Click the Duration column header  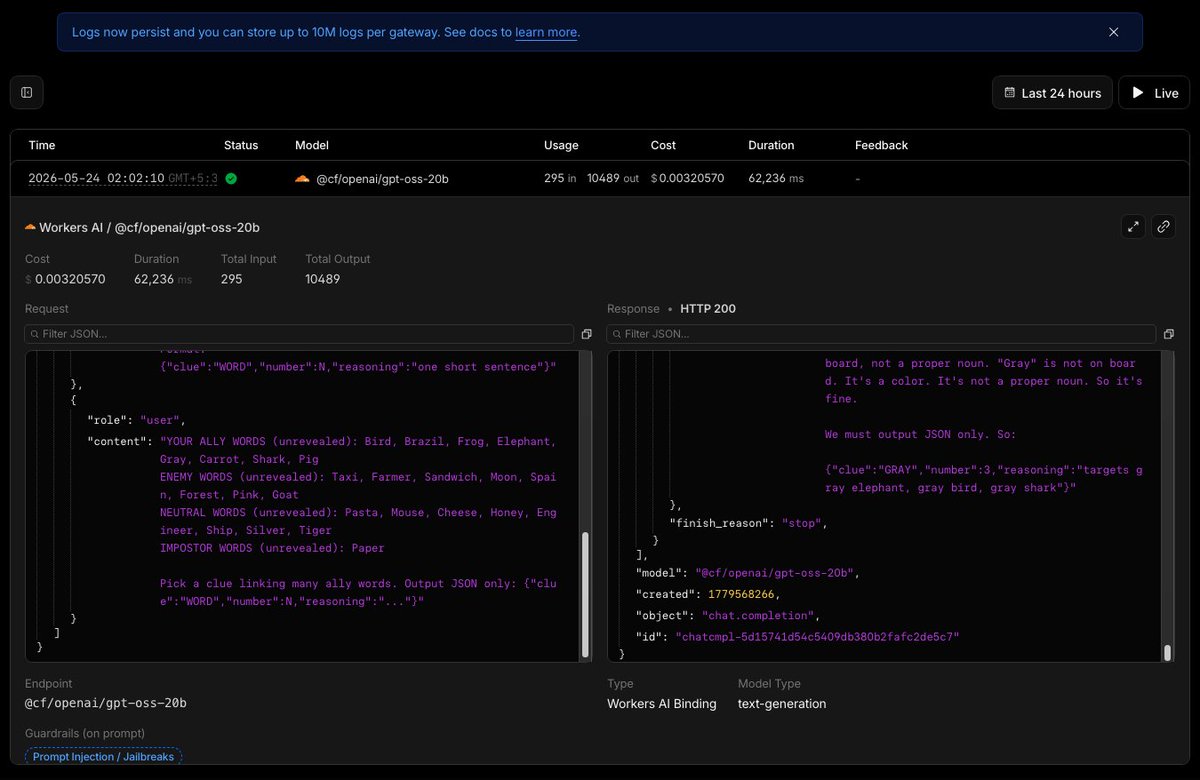(x=771, y=145)
